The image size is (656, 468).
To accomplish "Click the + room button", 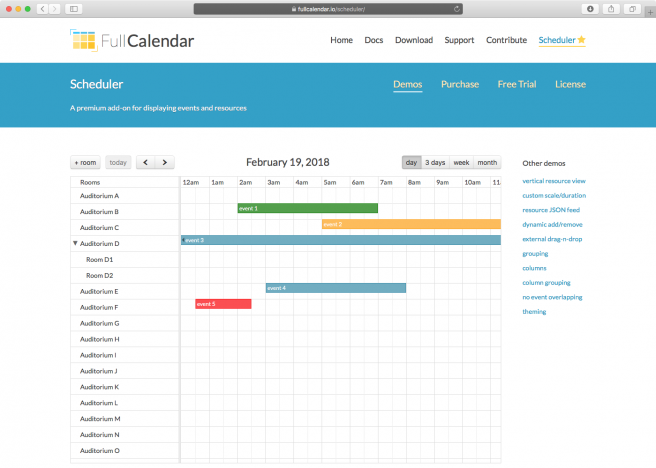I will pos(85,162).
